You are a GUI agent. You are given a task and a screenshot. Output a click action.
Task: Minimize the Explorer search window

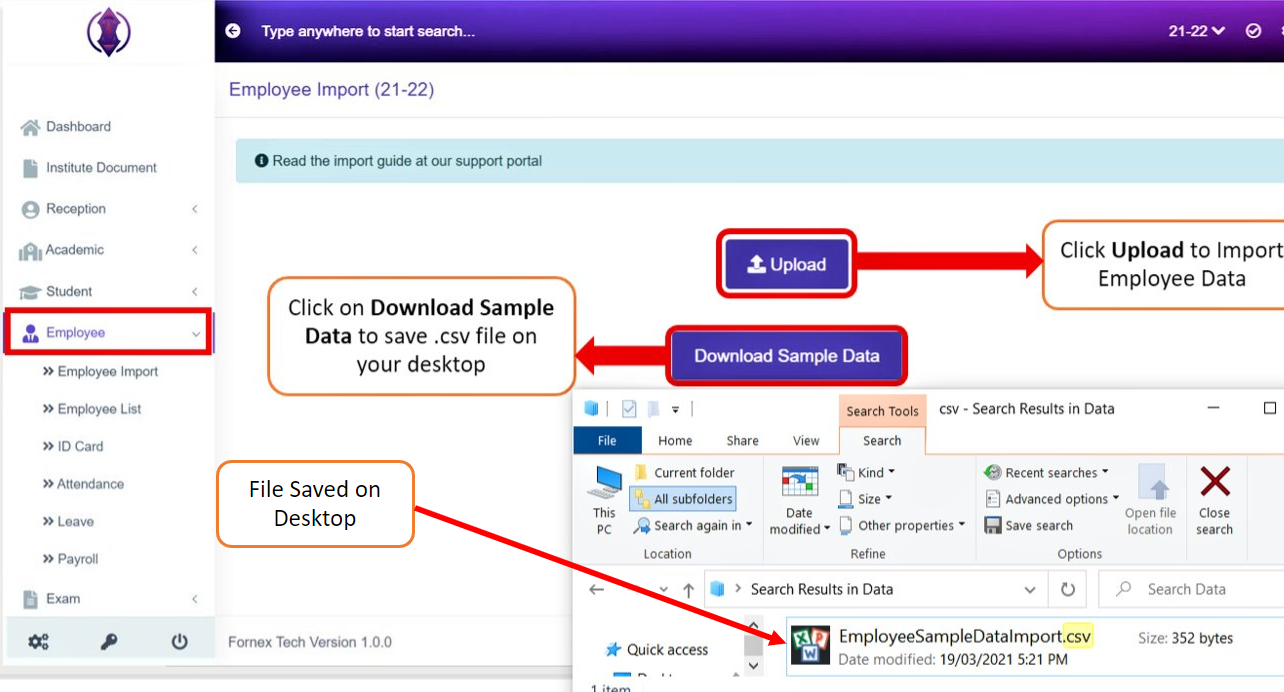pyautogui.click(x=1215, y=408)
